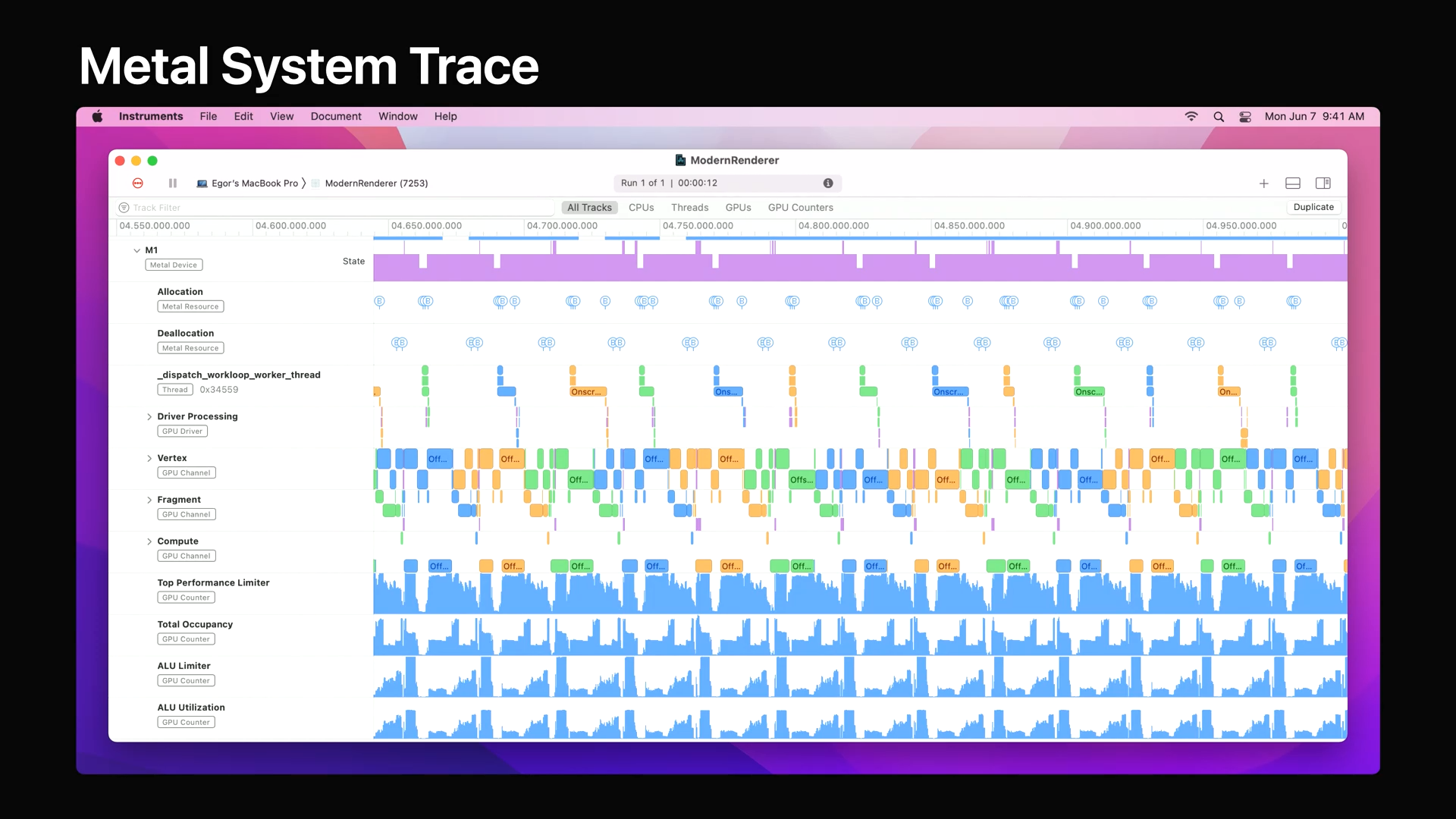
Task: Toggle the bottom detail pane icon
Action: [1293, 184]
